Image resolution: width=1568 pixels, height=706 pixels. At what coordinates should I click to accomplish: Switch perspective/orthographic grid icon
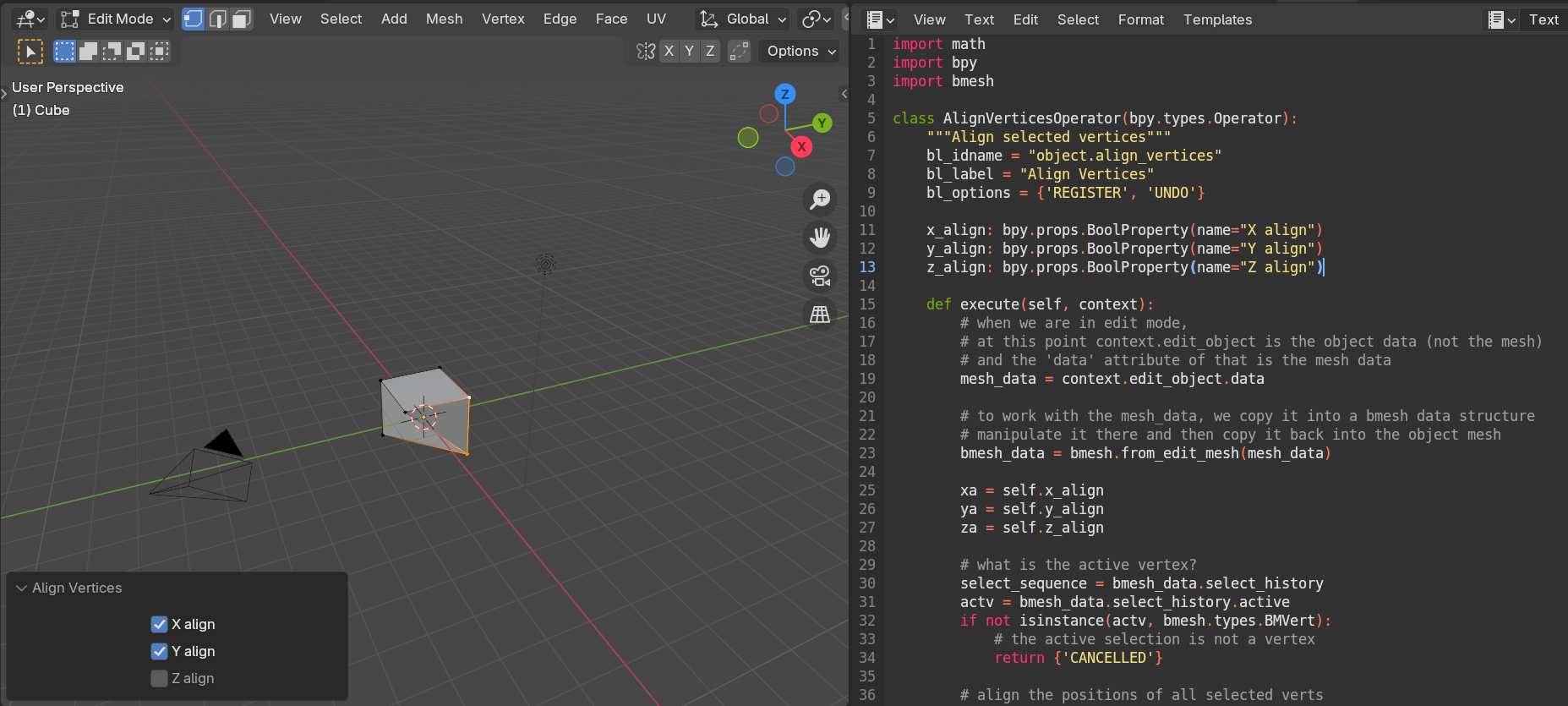click(820, 314)
